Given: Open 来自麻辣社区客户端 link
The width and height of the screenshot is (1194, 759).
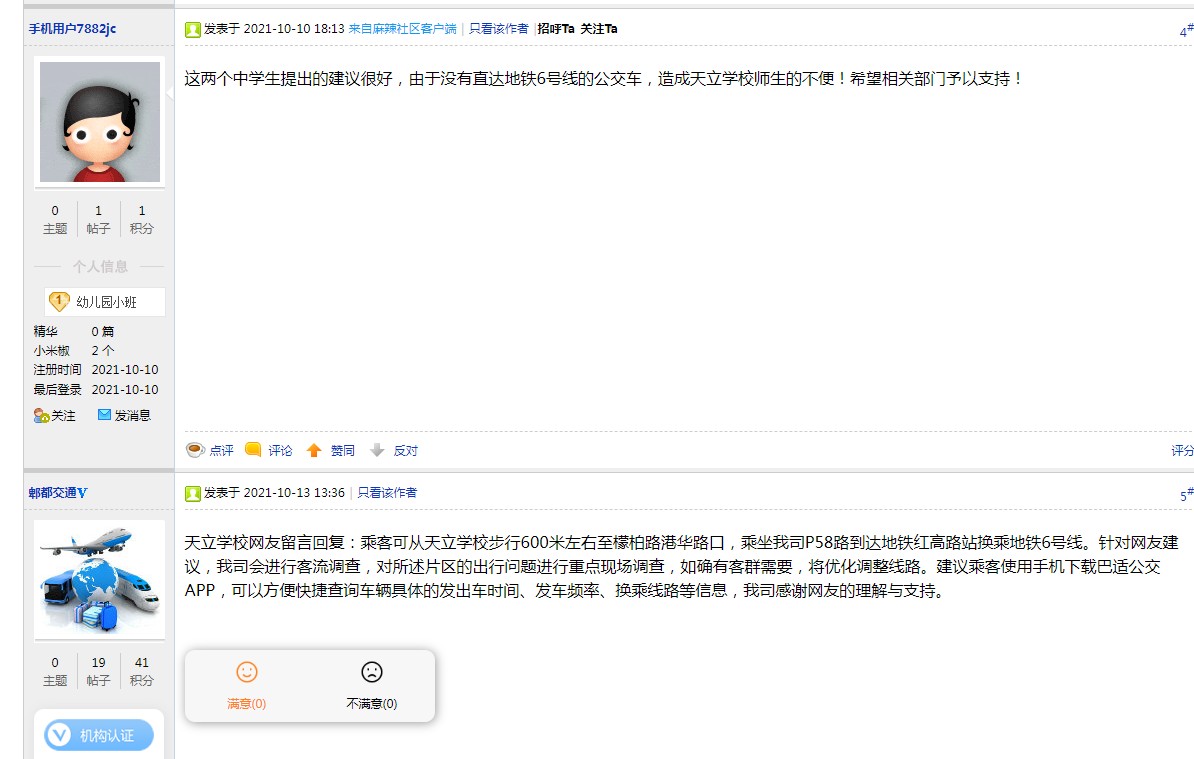Looking at the screenshot, I should pyautogui.click(x=402, y=29).
